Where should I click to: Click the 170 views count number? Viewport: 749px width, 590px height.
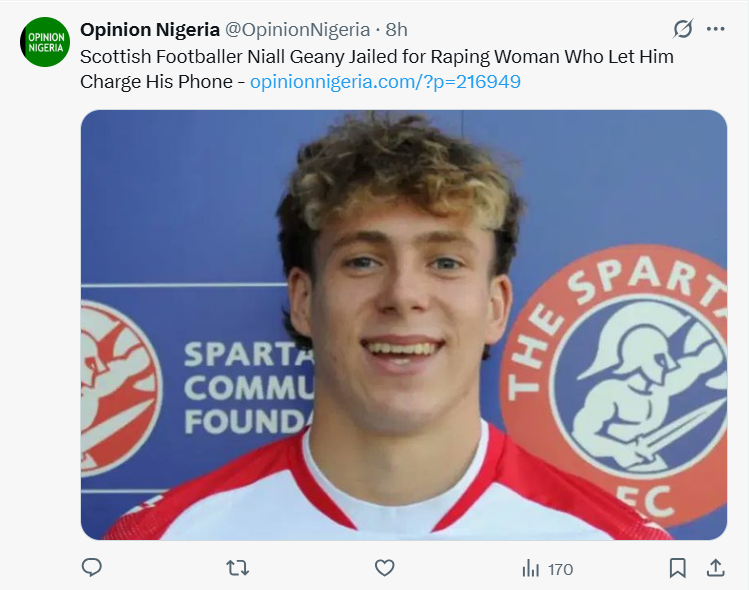(x=561, y=569)
